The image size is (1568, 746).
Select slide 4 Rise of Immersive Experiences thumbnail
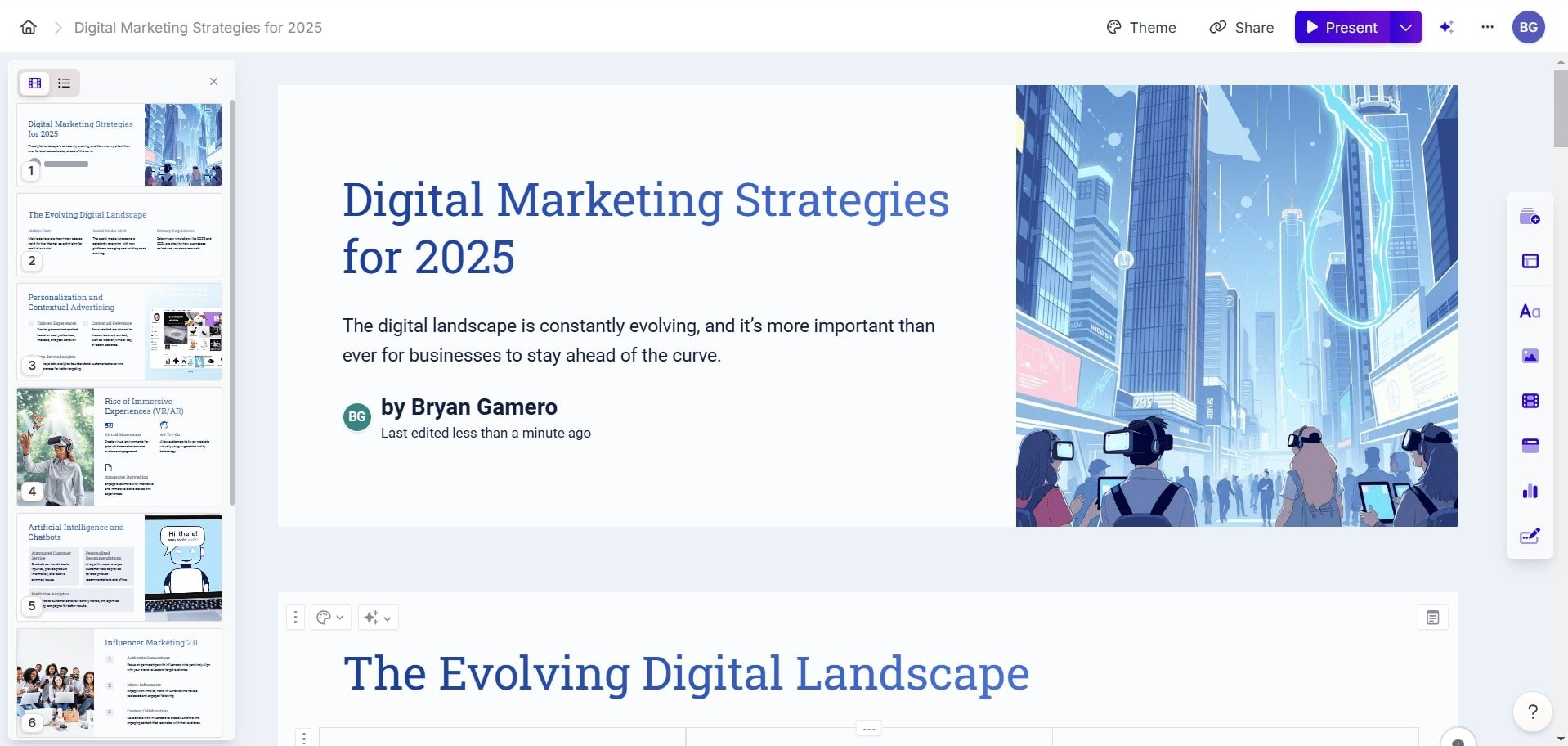click(119, 446)
